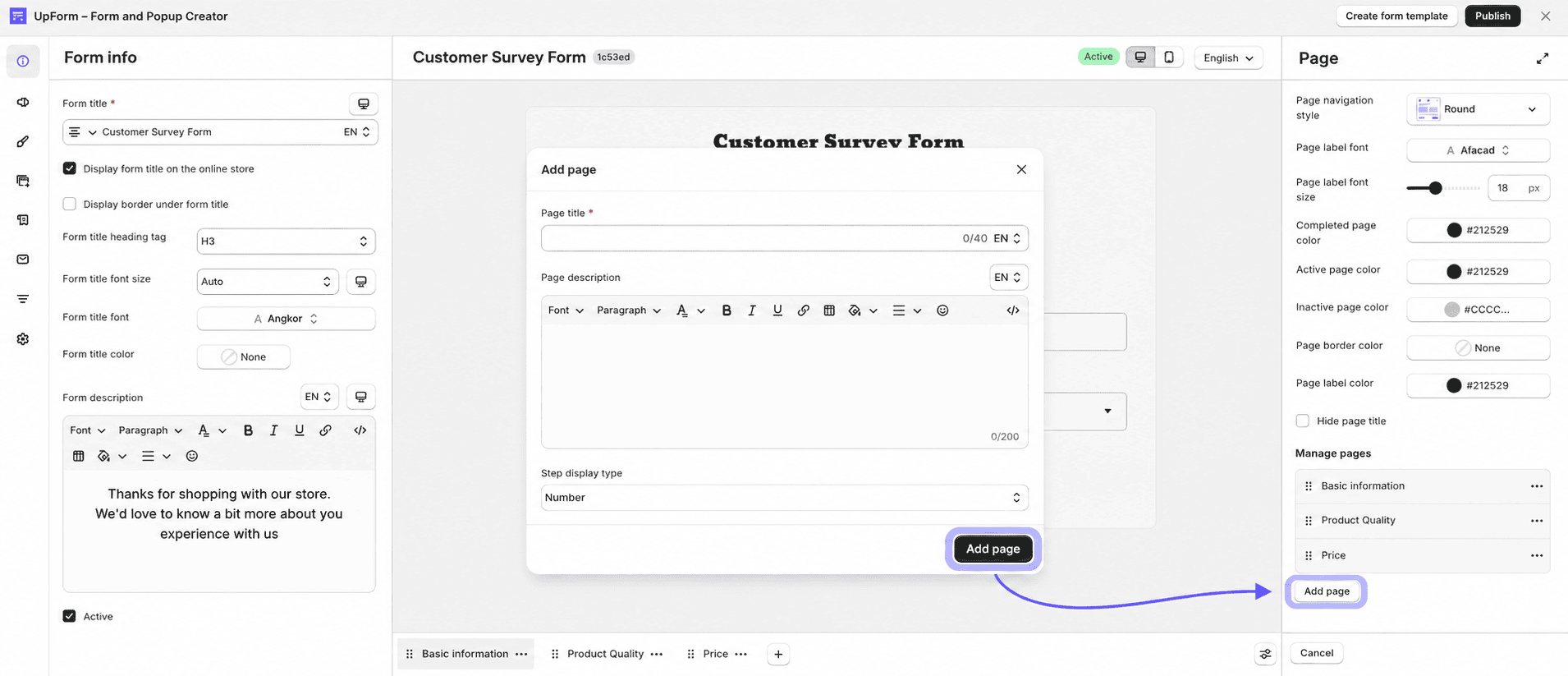Open Completed page color swatch
Screen dimensions: 1568x676
click(1478, 230)
